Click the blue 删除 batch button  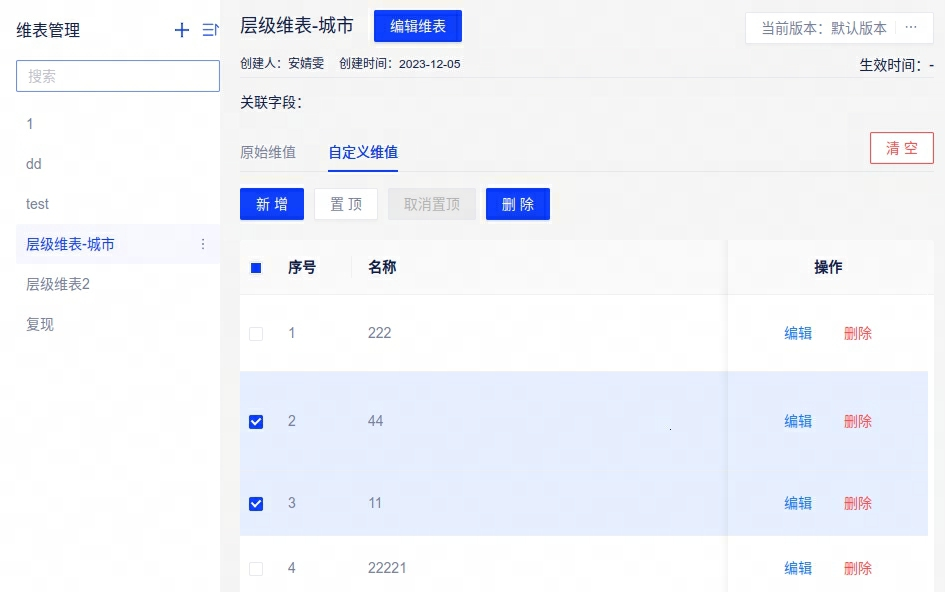(518, 204)
